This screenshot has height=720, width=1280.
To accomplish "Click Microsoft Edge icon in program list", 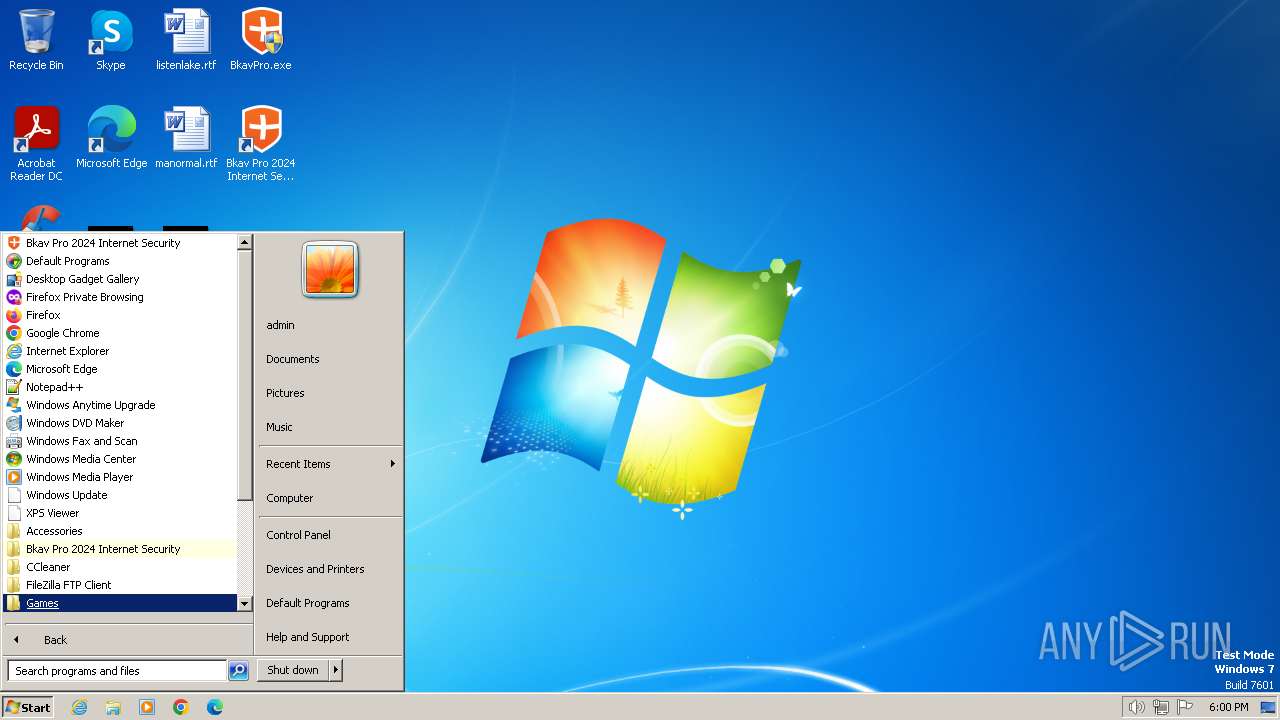I will pyautogui.click(x=14, y=369).
